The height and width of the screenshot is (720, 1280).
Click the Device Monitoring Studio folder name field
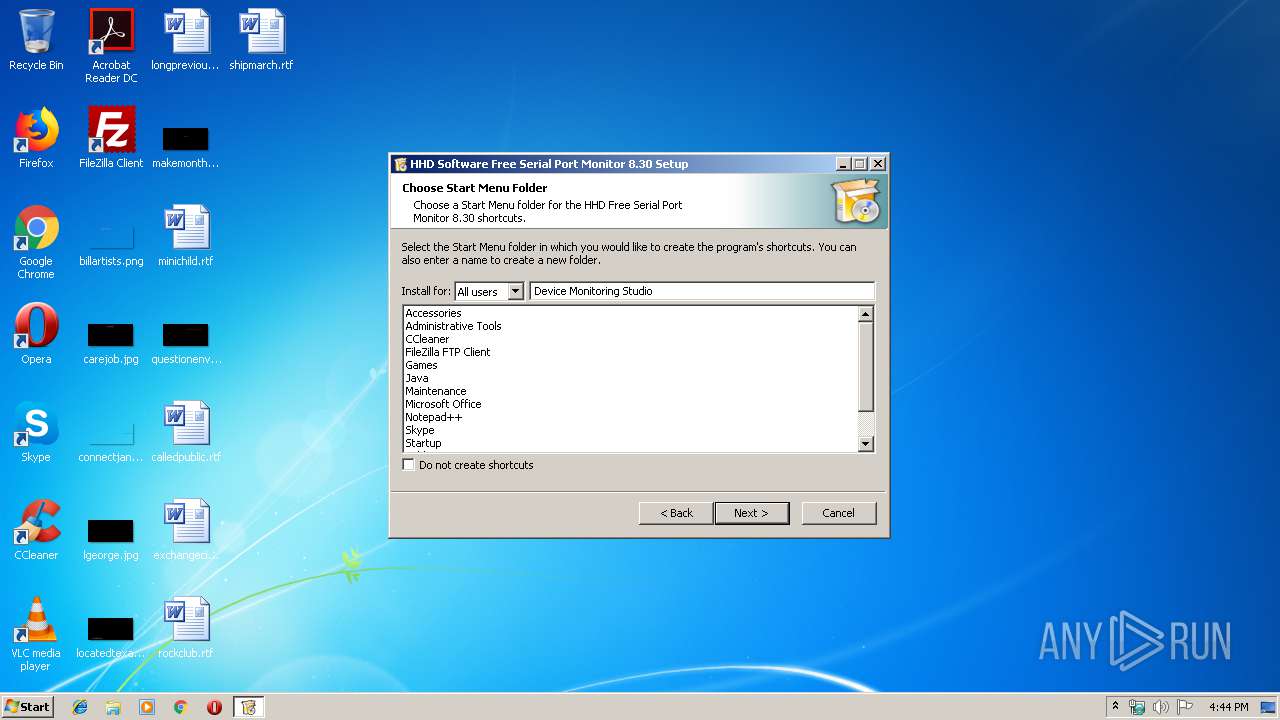(702, 291)
